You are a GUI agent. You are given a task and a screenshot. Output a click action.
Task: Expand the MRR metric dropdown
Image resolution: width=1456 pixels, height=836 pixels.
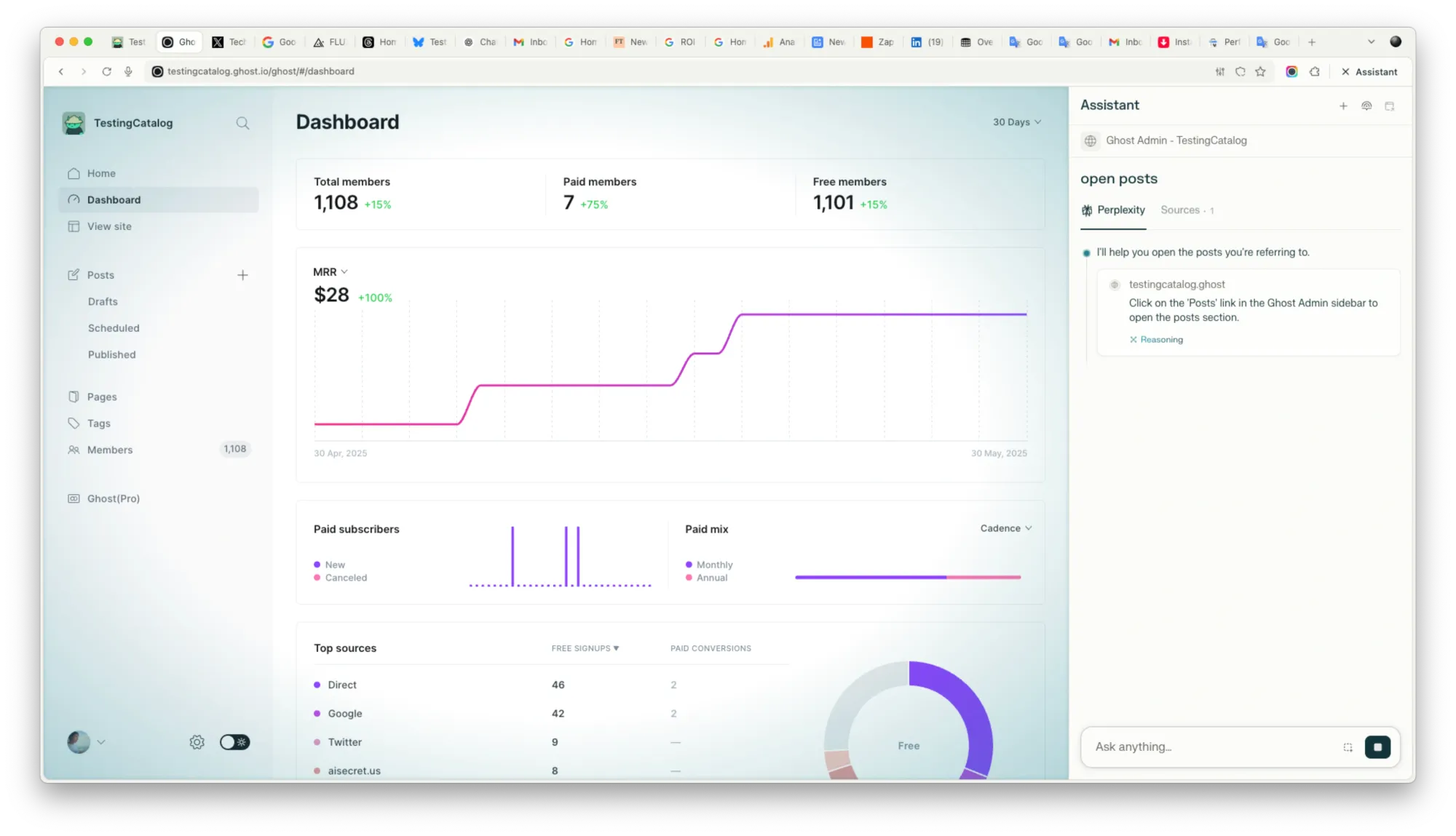click(x=330, y=272)
